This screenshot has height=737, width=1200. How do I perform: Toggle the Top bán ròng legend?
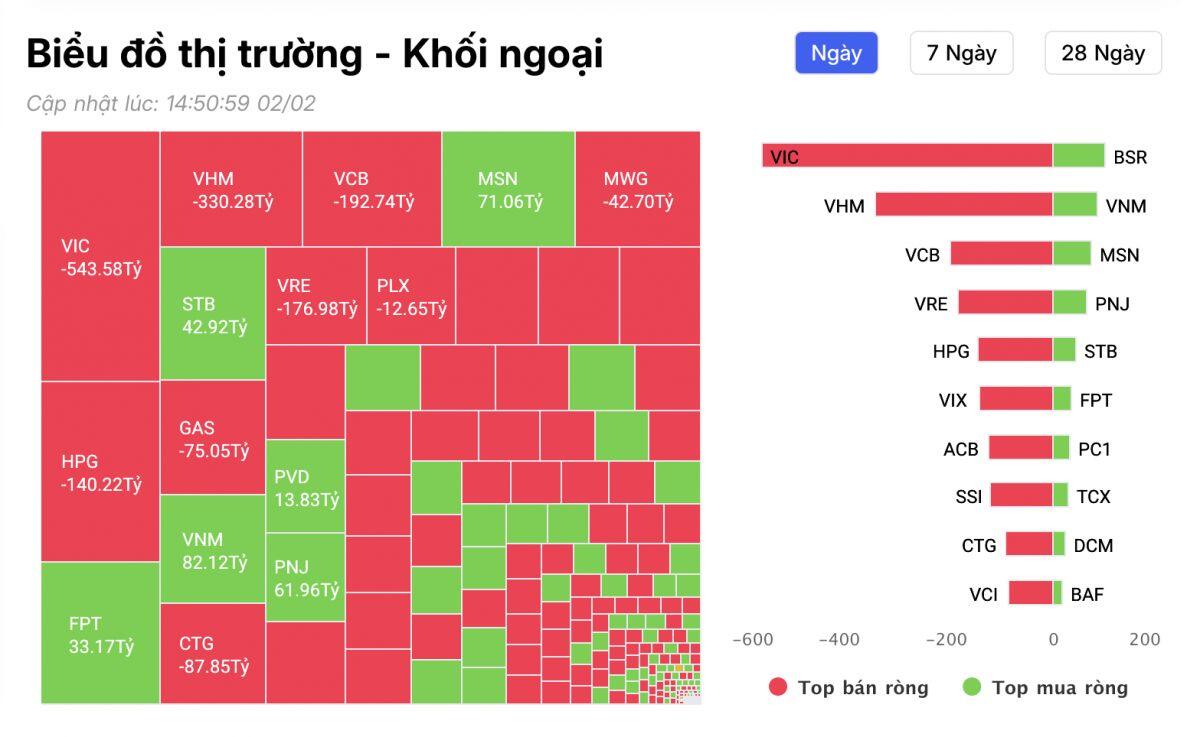click(x=862, y=688)
